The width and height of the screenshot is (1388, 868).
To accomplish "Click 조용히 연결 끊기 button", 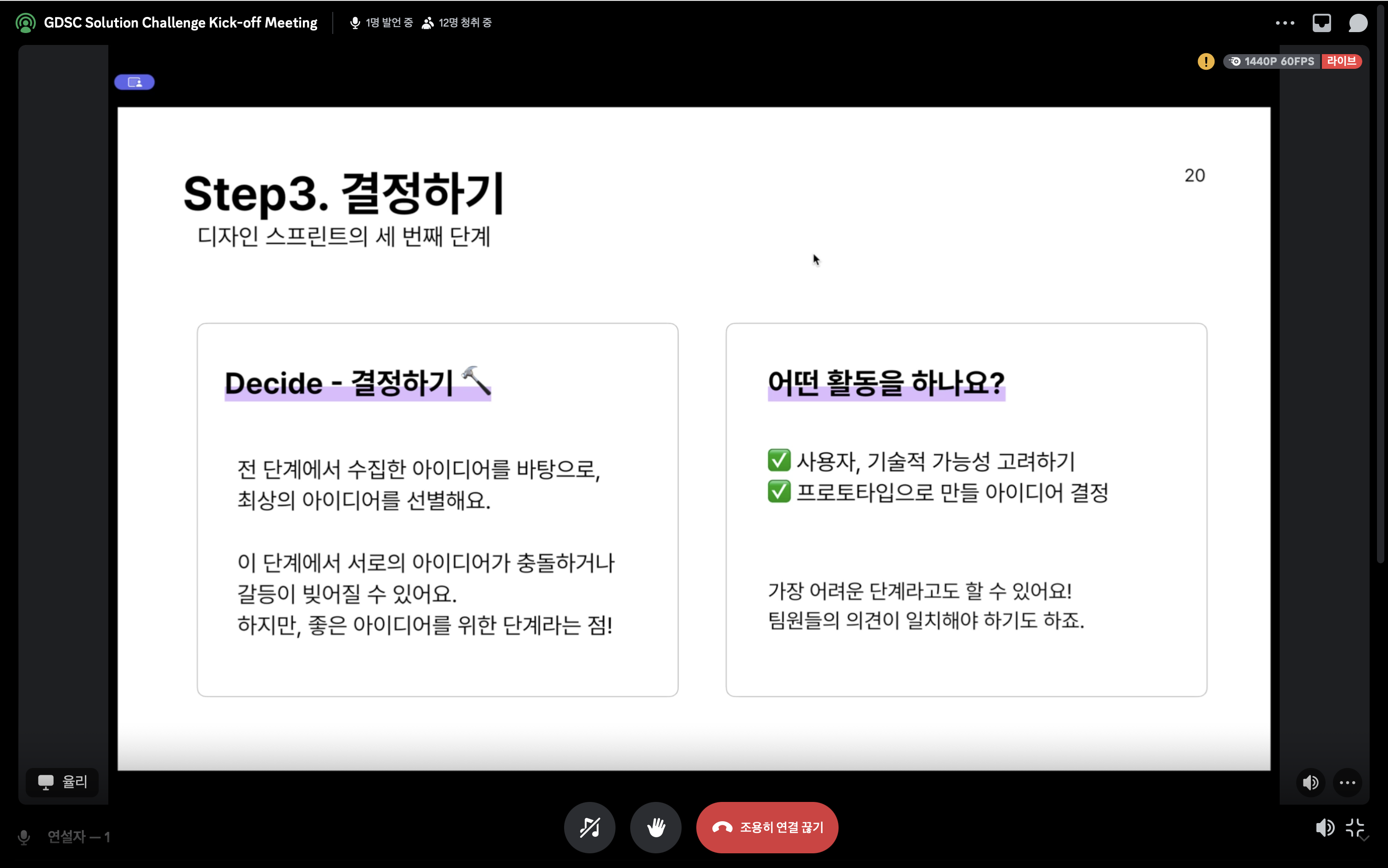I will [767, 827].
